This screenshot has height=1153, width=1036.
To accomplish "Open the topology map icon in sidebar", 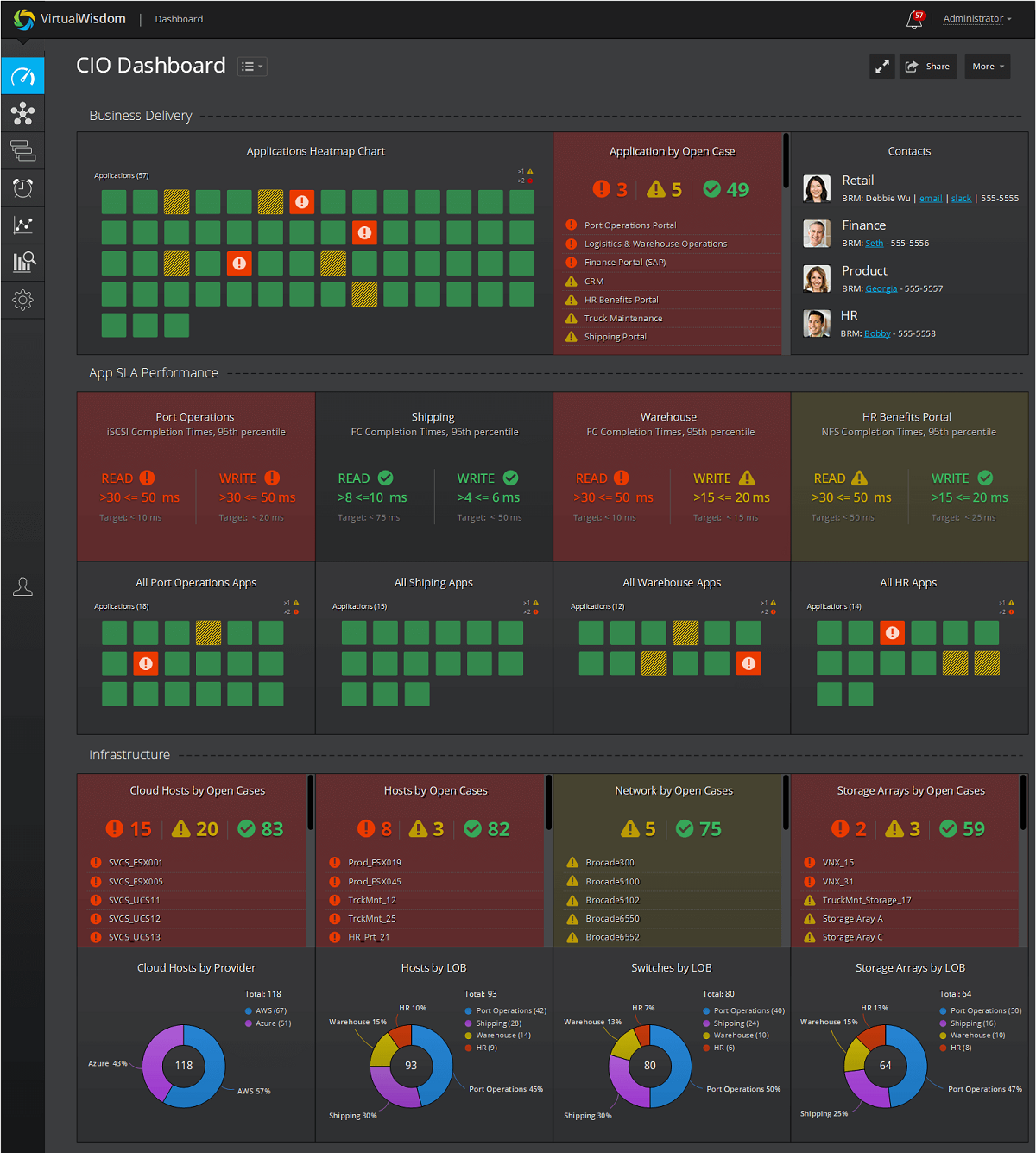I will [22, 113].
